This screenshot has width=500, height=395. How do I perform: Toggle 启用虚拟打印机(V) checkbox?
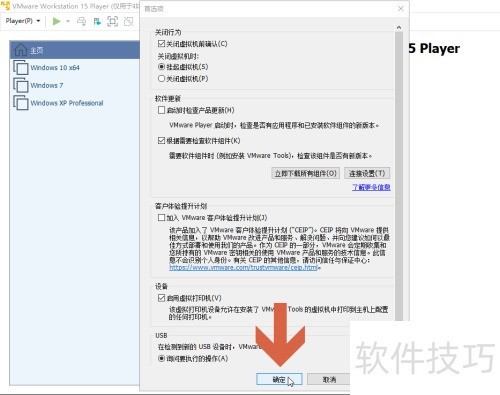(161, 298)
